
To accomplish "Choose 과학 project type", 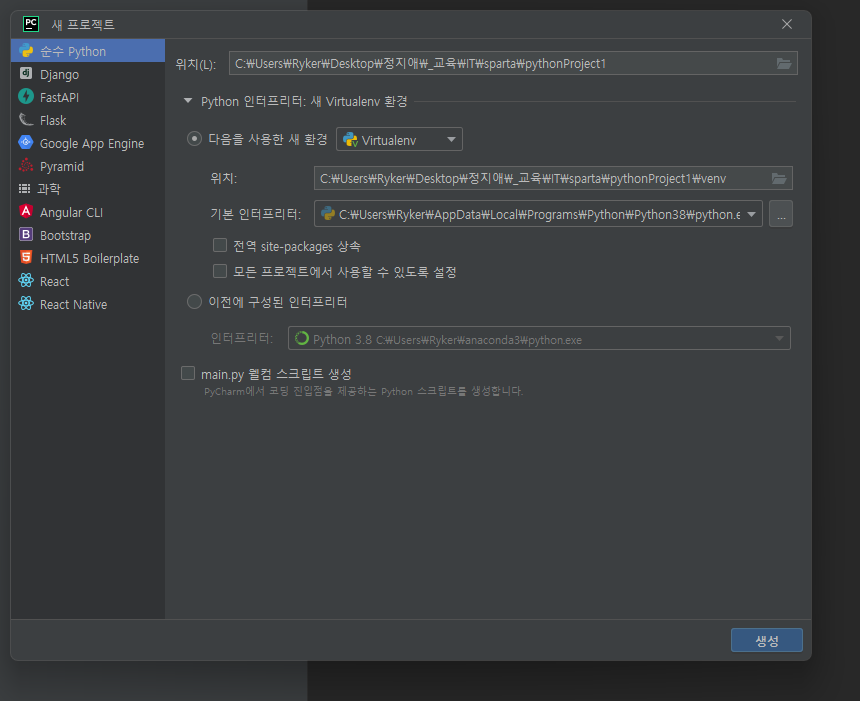I will point(88,189).
